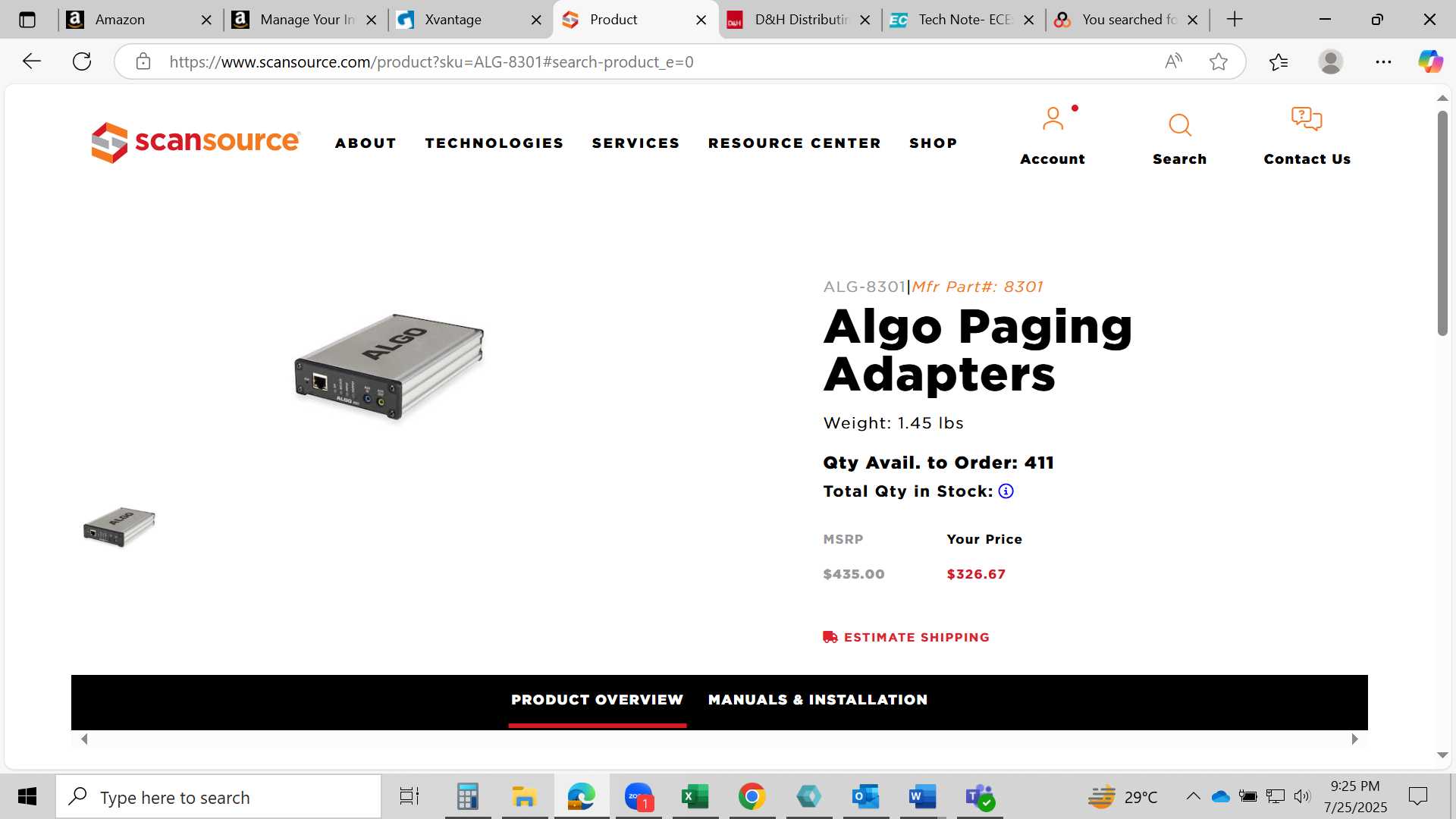Open Copilot icon in browser toolbar
Viewport: 1456px width, 819px height.
click(1430, 61)
